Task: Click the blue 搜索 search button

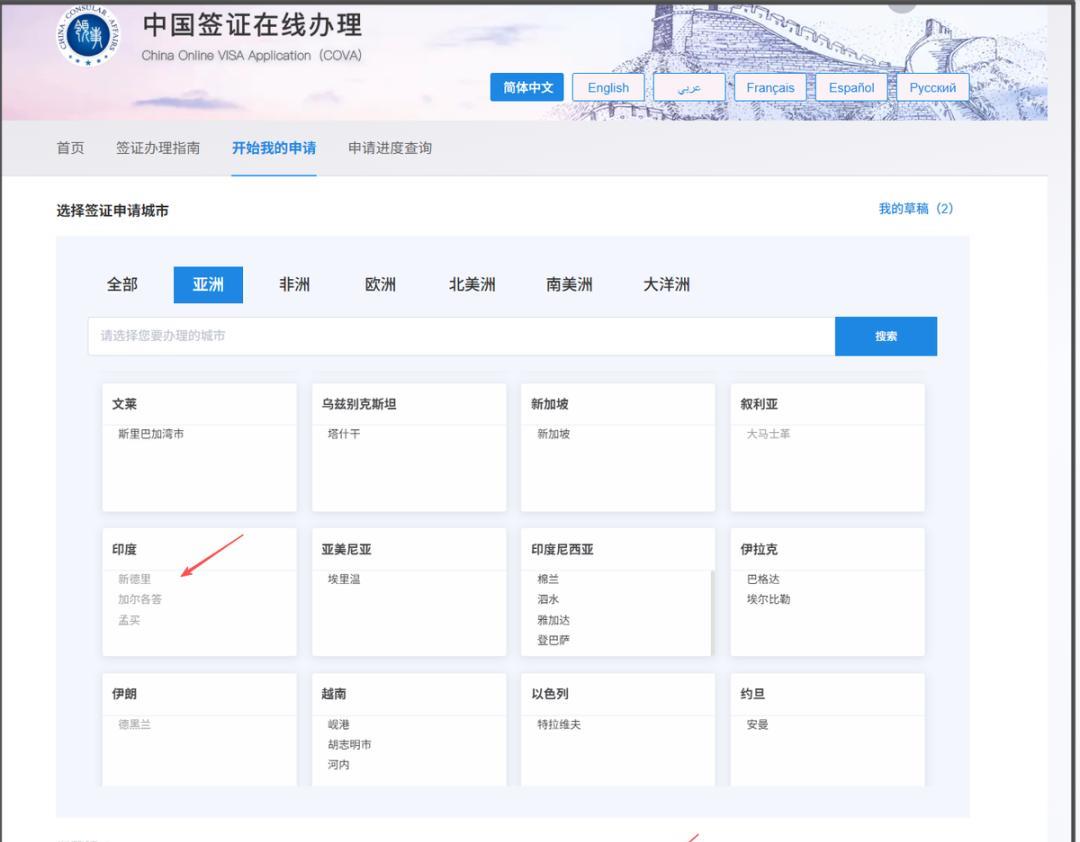Action: [886, 336]
